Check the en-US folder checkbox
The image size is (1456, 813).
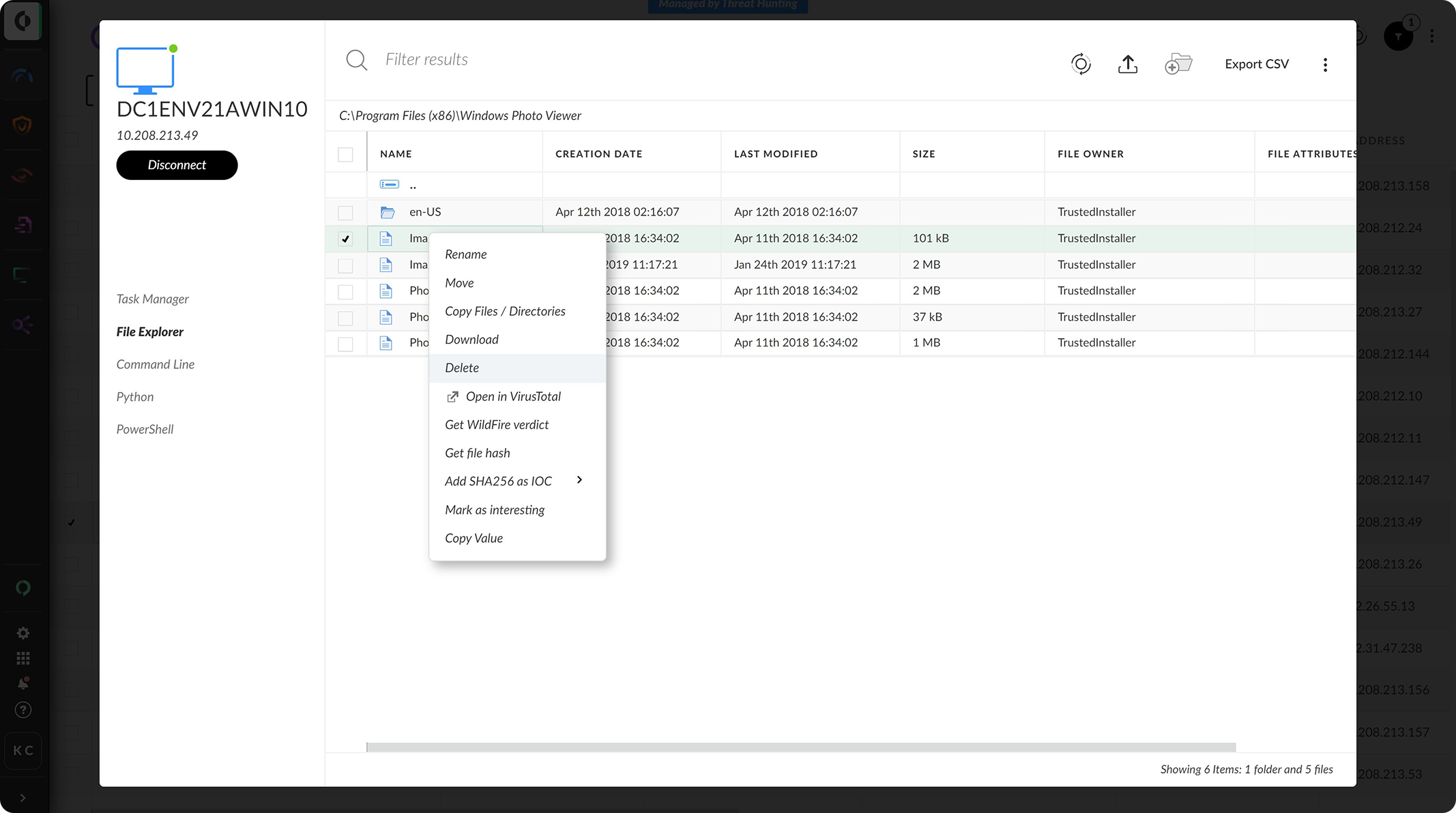click(x=345, y=213)
